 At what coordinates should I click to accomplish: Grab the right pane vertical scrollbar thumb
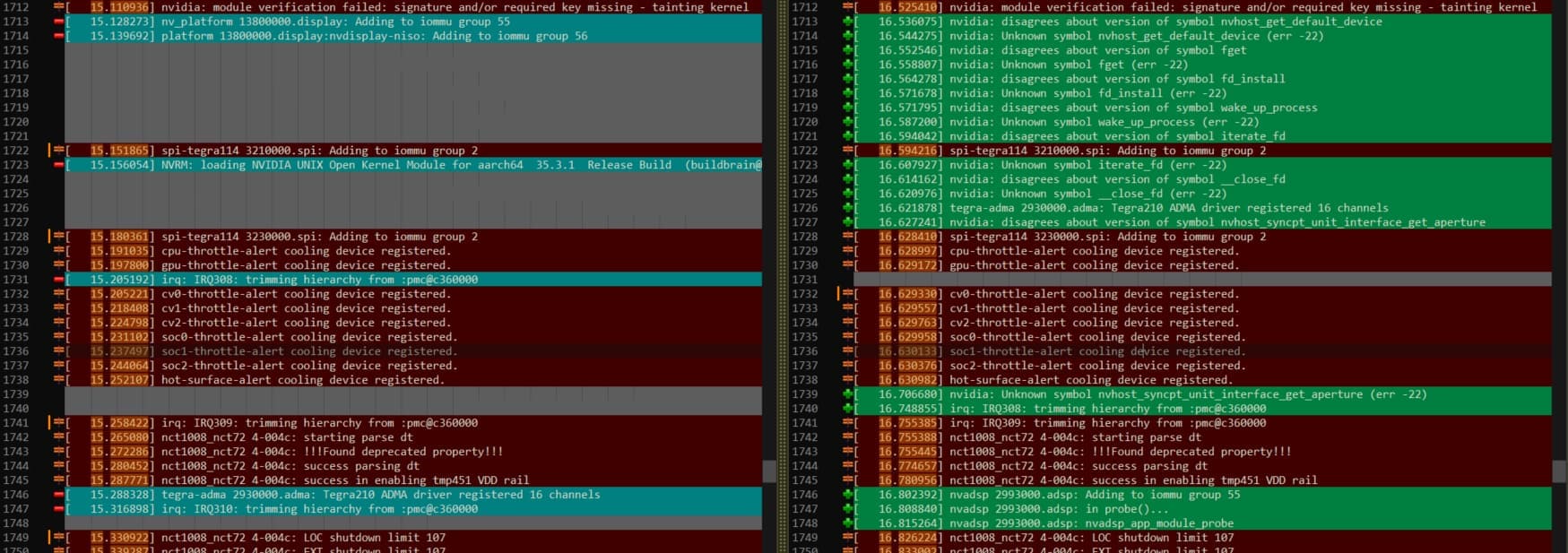[x=1560, y=471]
